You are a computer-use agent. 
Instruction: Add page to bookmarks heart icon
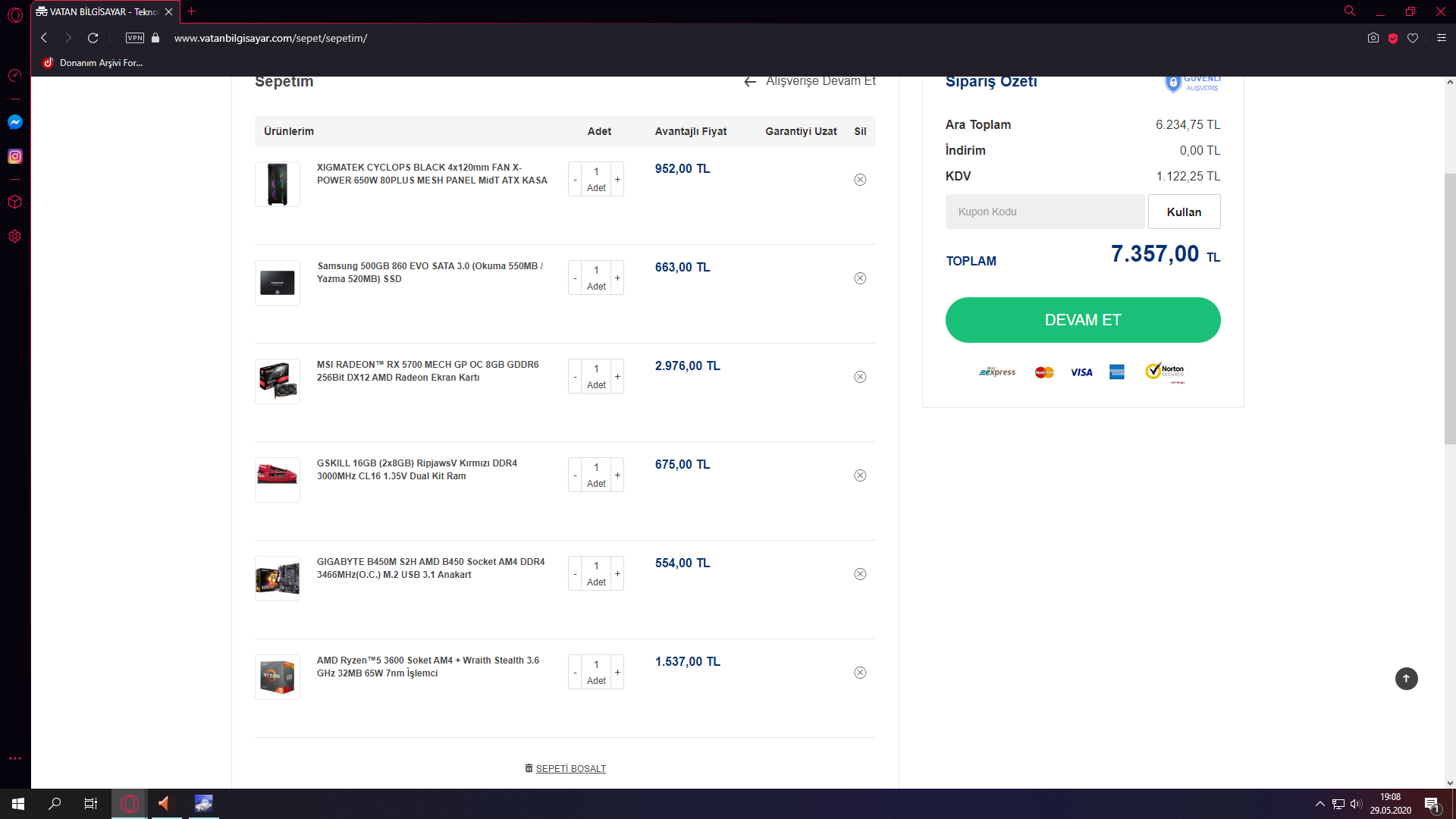[x=1413, y=38]
